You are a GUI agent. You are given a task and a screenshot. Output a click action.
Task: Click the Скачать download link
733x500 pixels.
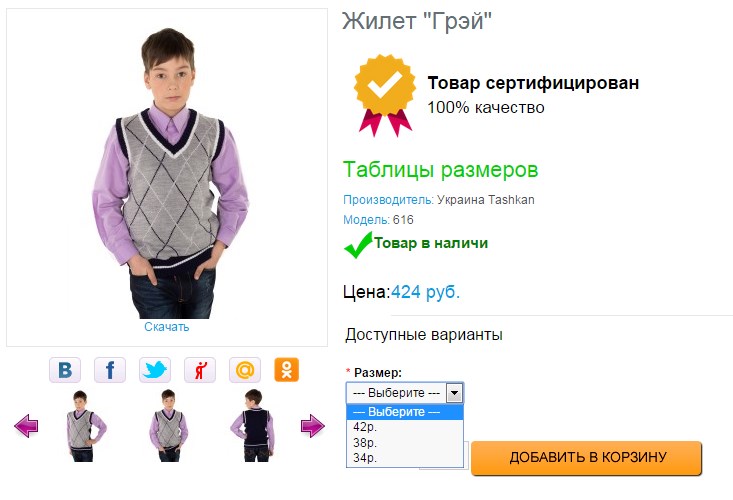pyautogui.click(x=166, y=327)
